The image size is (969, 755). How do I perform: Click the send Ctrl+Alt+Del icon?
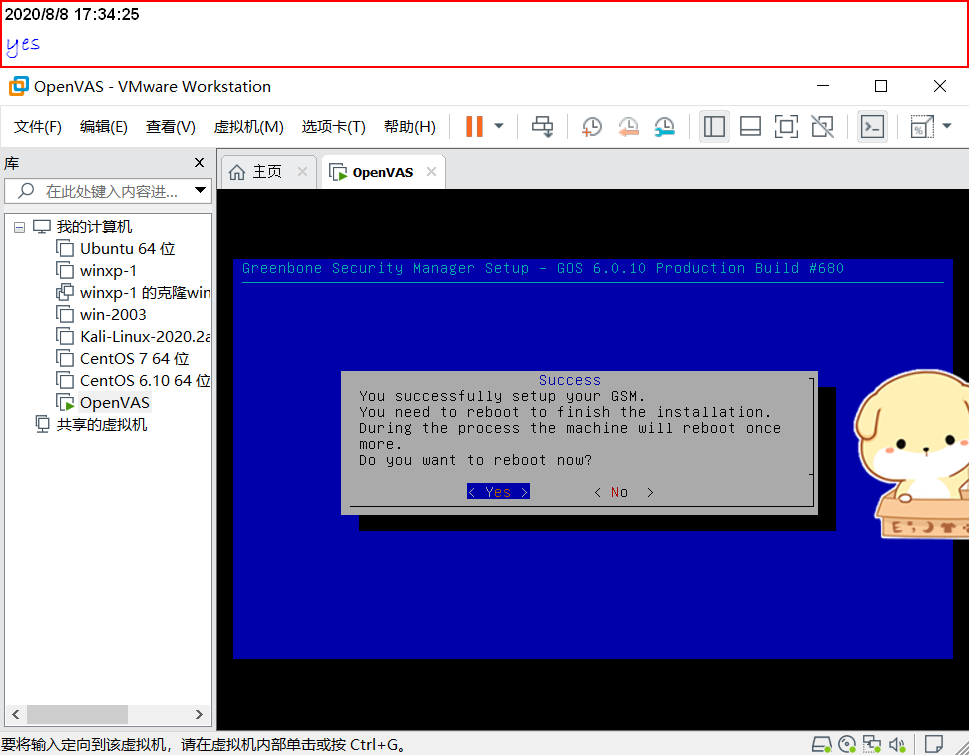pyautogui.click(x=543, y=127)
